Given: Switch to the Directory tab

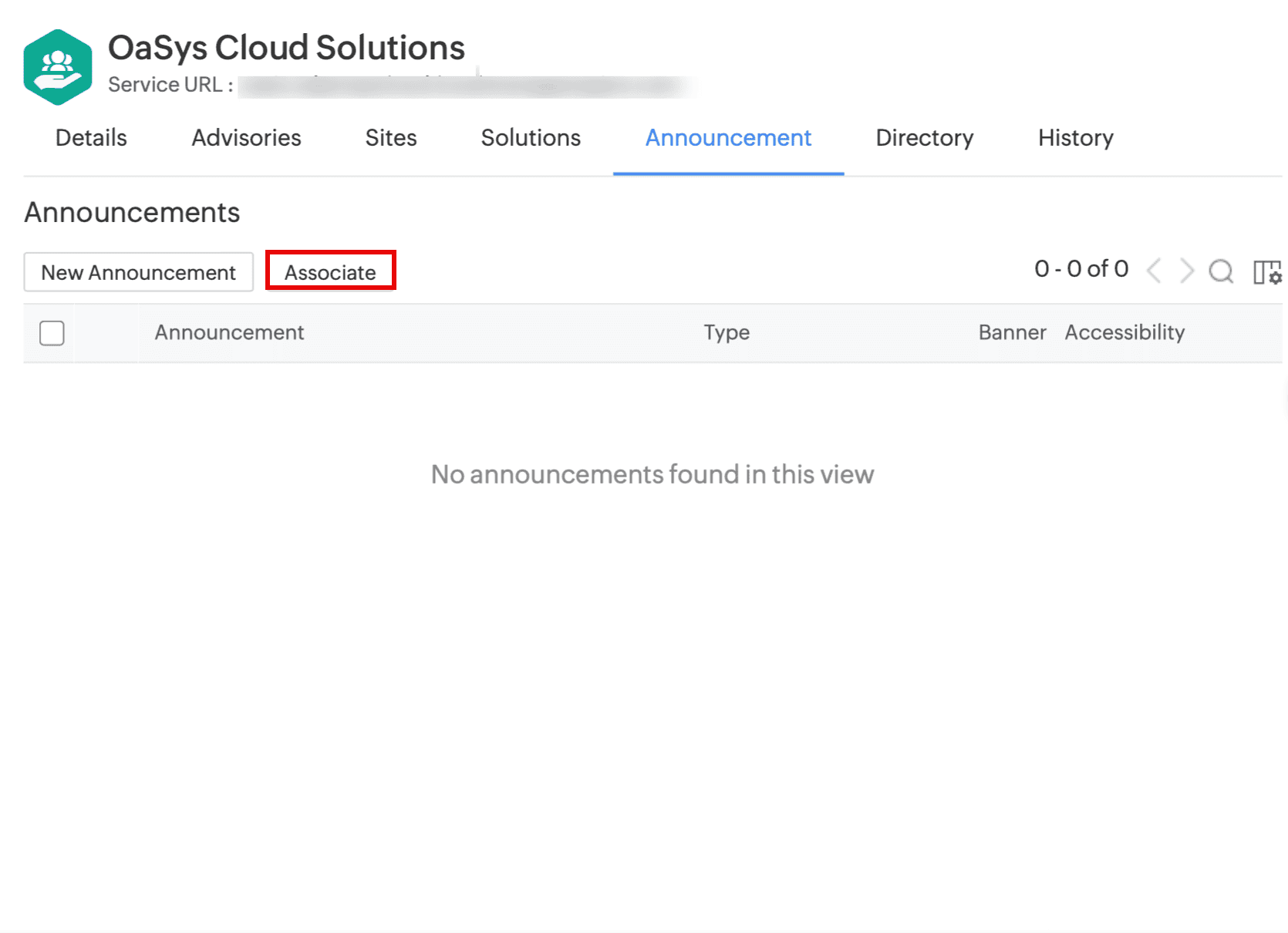Looking at the screenshot, I should (x=924, y=138).
